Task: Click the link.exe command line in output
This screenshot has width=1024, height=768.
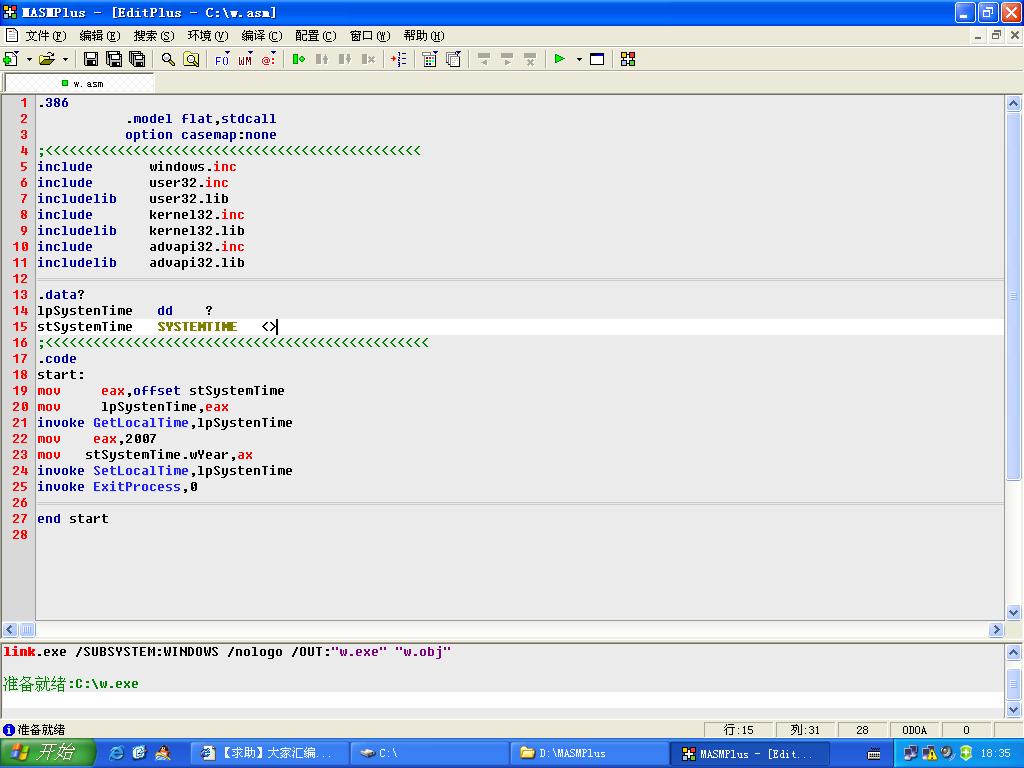Action: (227, 652)
